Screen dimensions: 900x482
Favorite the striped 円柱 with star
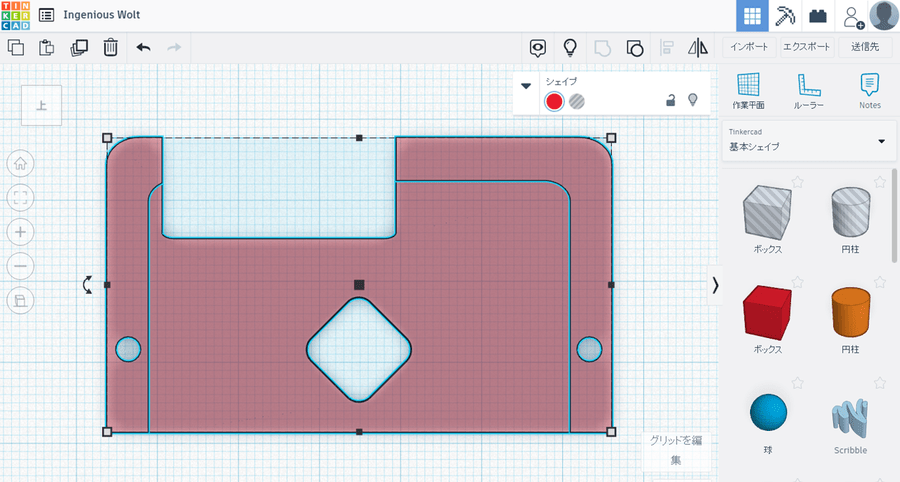click(x=880, y=182)
